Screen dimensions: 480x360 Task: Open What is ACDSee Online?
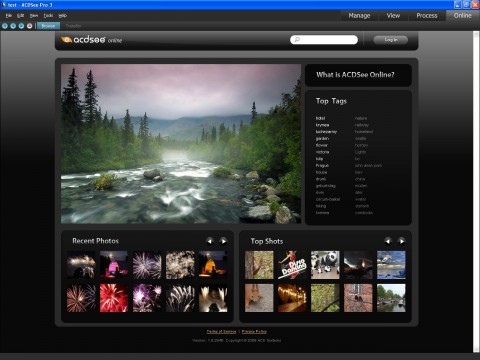[355, 75]
